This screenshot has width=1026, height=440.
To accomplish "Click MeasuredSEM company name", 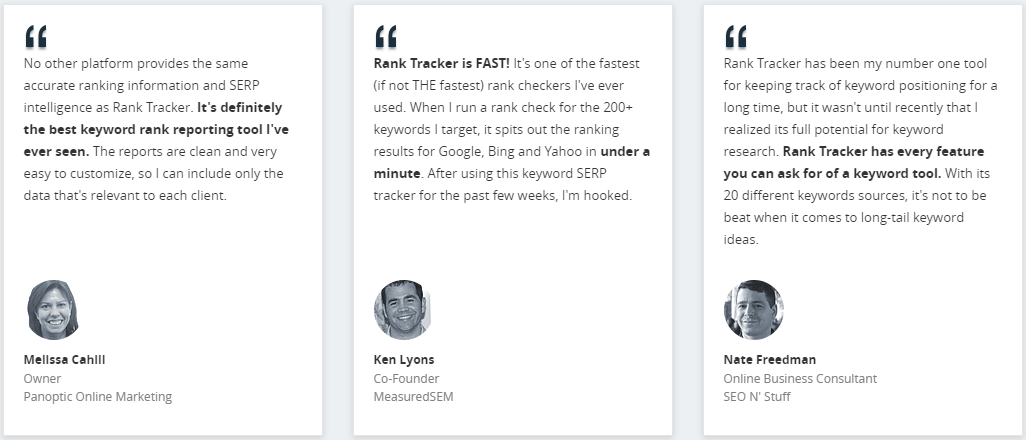I will pos(413,396).
